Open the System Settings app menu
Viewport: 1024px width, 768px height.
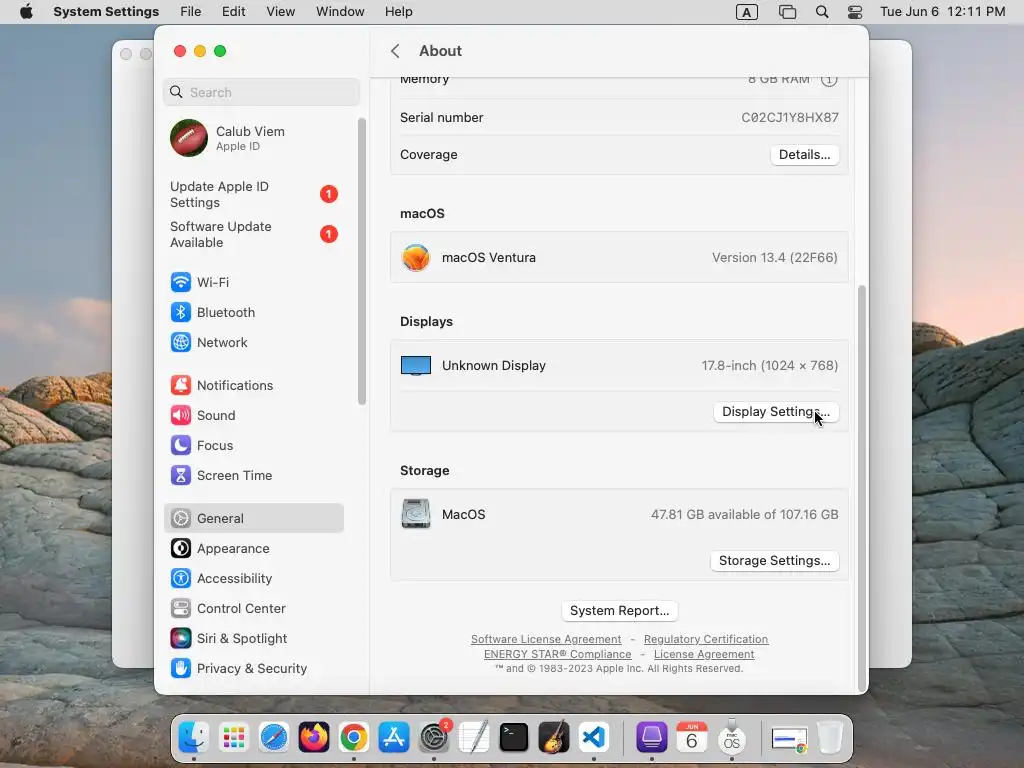(x=106, y=12)
